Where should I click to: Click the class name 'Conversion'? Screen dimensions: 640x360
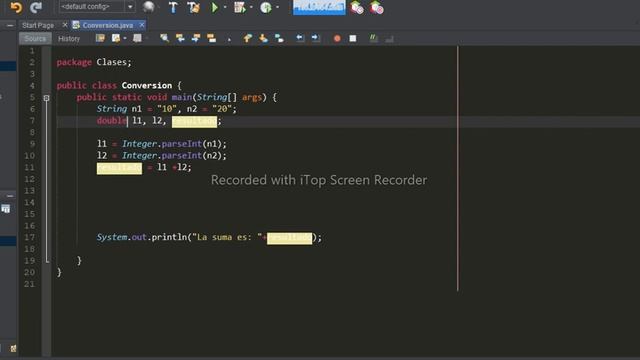tap(147, 85)
